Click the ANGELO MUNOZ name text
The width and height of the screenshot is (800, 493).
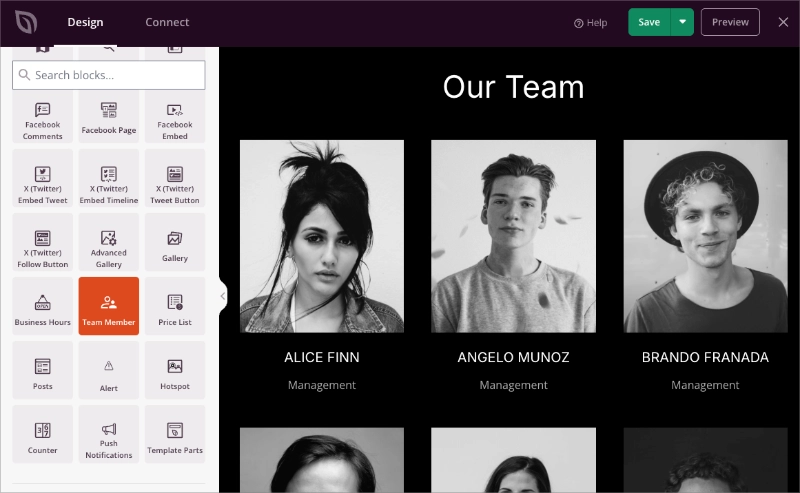coord(513,357)
